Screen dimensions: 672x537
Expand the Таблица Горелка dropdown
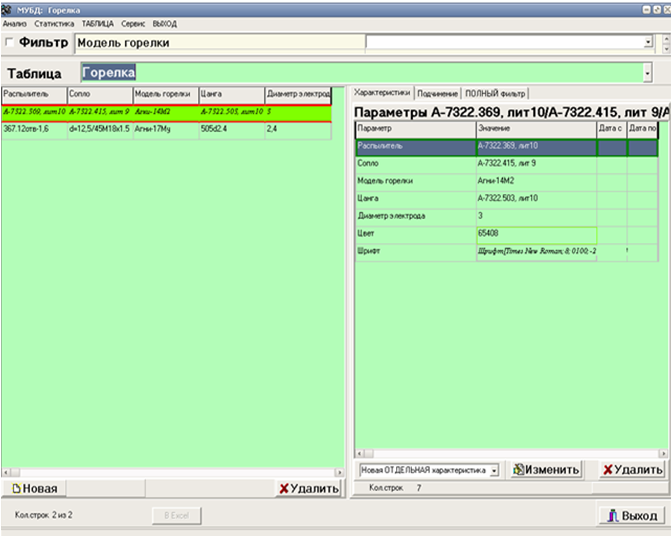click(647, 73)
